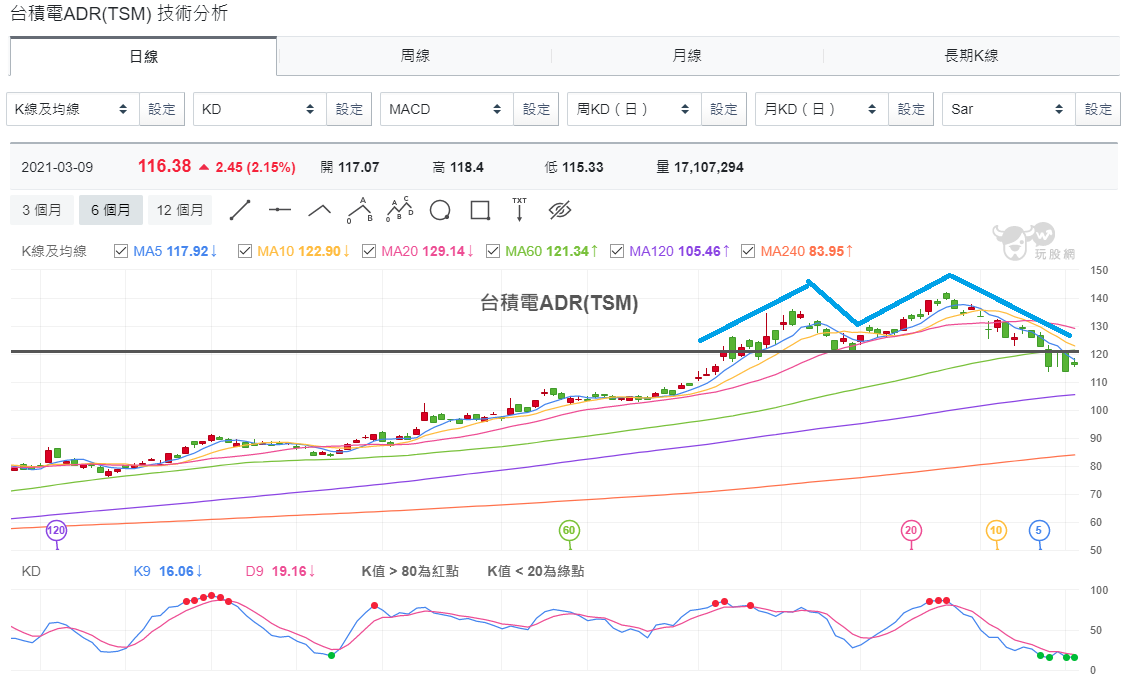The image size is (1130, 684).
Task: Uncheck the MA240 checkbox
Action: (748, 251)
